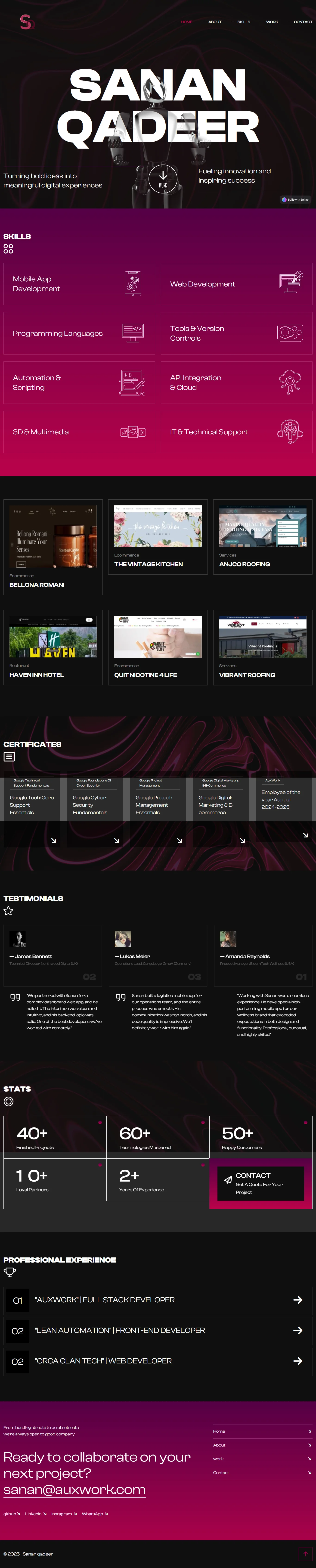The image size is (316, 1568).
Task: Click the sanan@auxwork.com email link
Action: pyautogui.click(x=74, y=1490)
